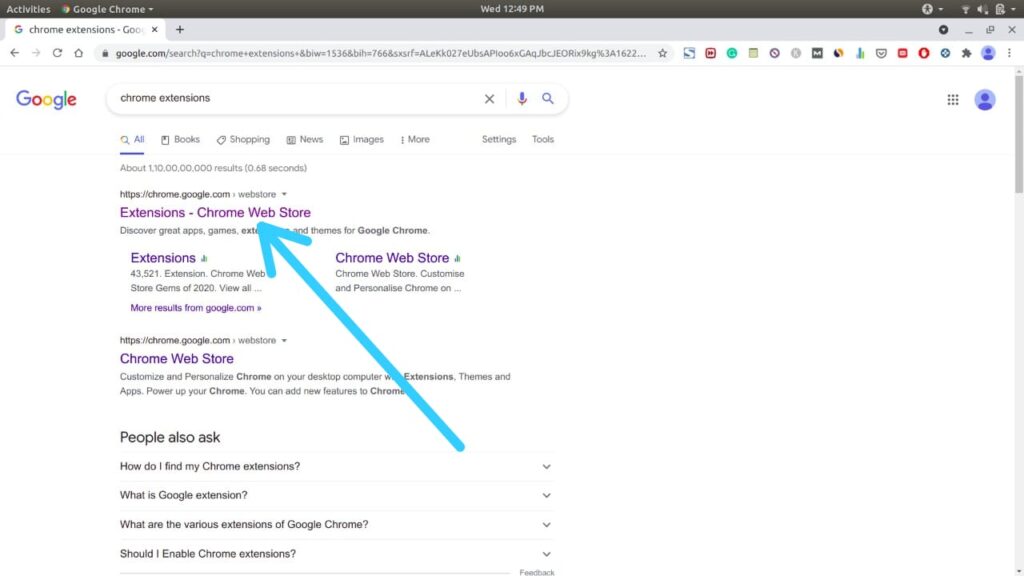Open the More search filters menu
The height and width of the screenshot is (576, 1024).
pos(415,140)
